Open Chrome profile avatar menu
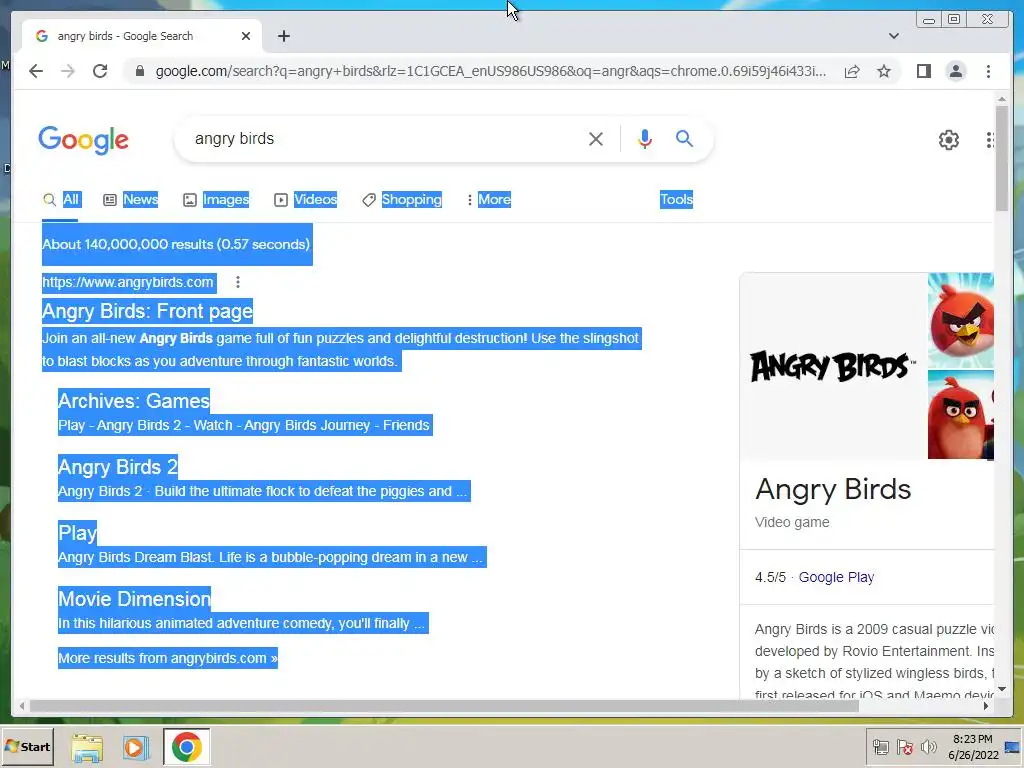 [x=955, y=71]
